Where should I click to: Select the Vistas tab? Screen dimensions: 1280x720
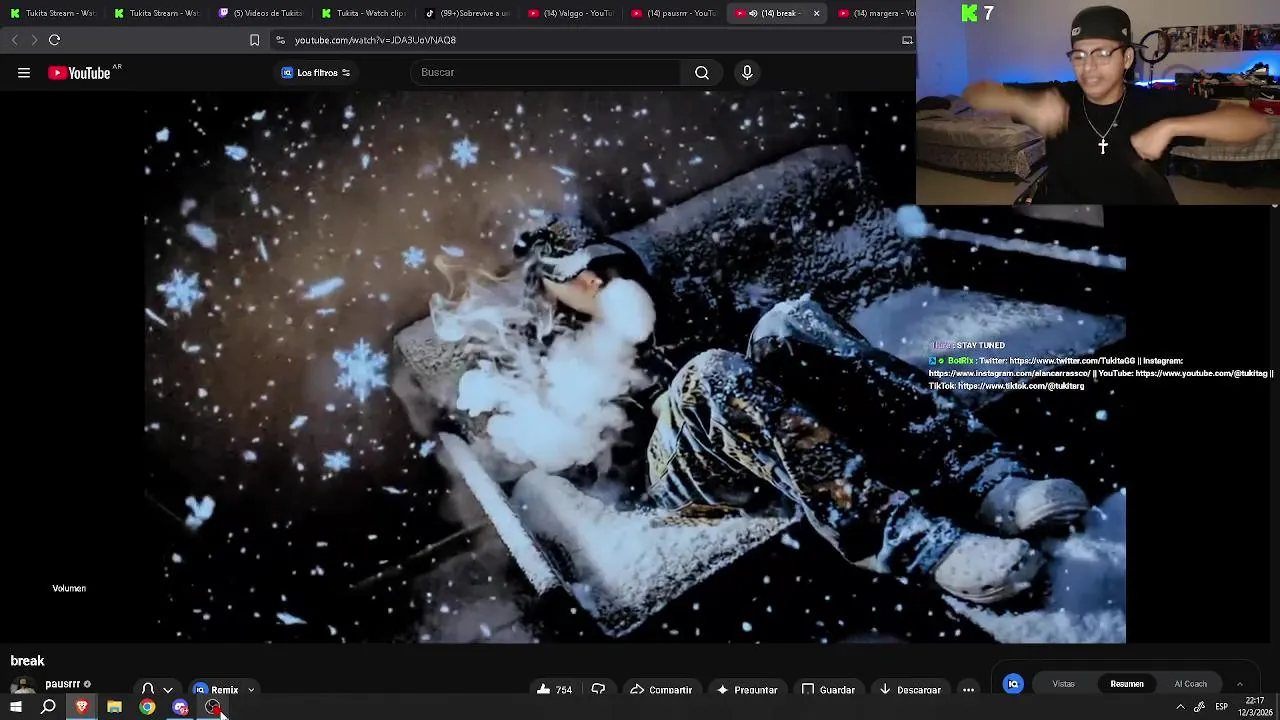pos(1063,684)
